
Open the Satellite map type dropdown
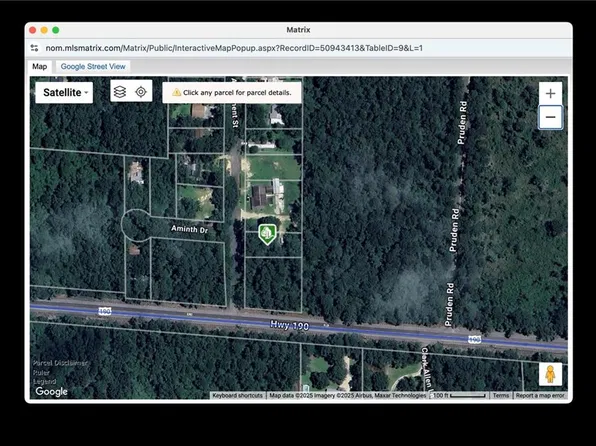pyautogui.click(x=64, y=92)
